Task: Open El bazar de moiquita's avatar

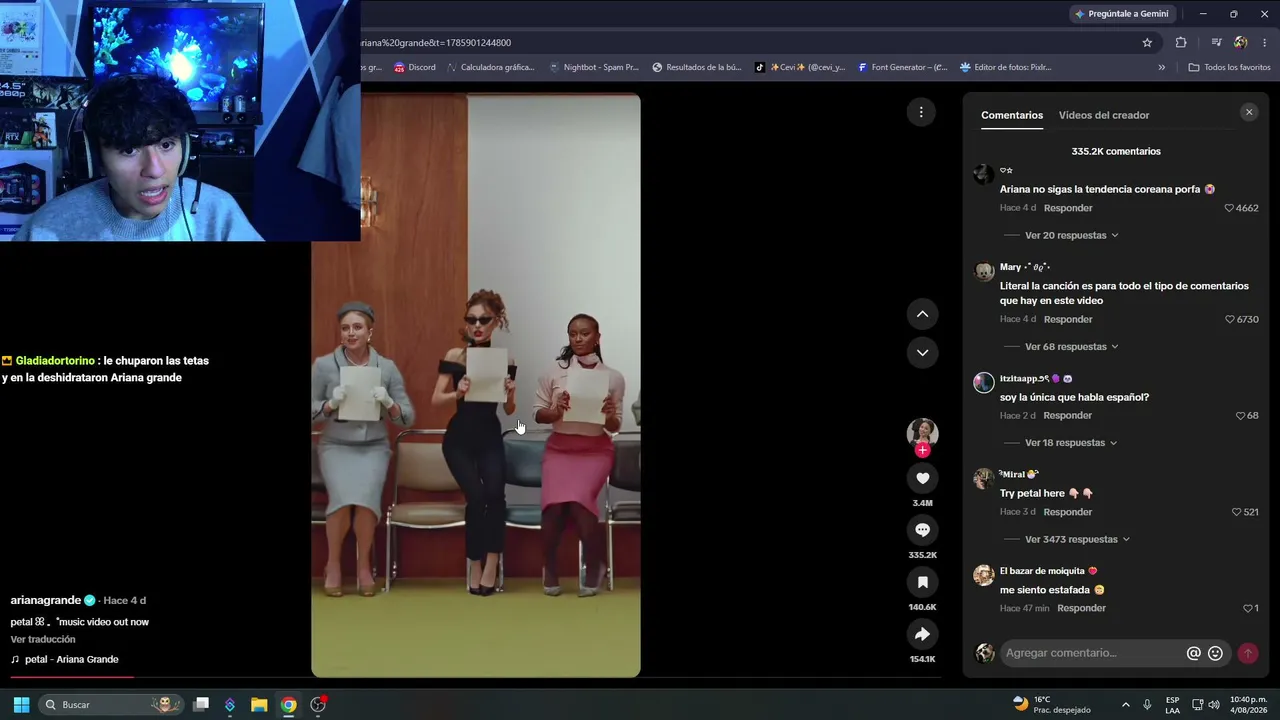Action: point(984,575)
